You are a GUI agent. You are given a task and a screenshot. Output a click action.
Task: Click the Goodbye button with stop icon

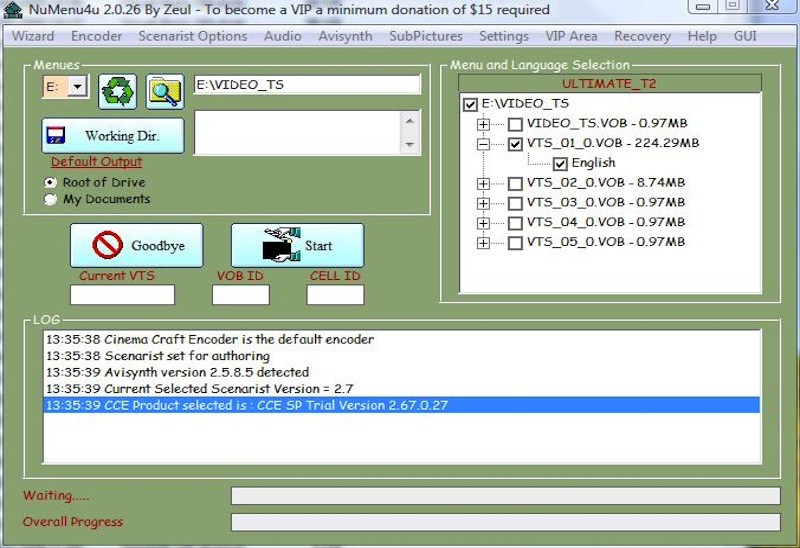pyautogui.click(x=135, y=245)
